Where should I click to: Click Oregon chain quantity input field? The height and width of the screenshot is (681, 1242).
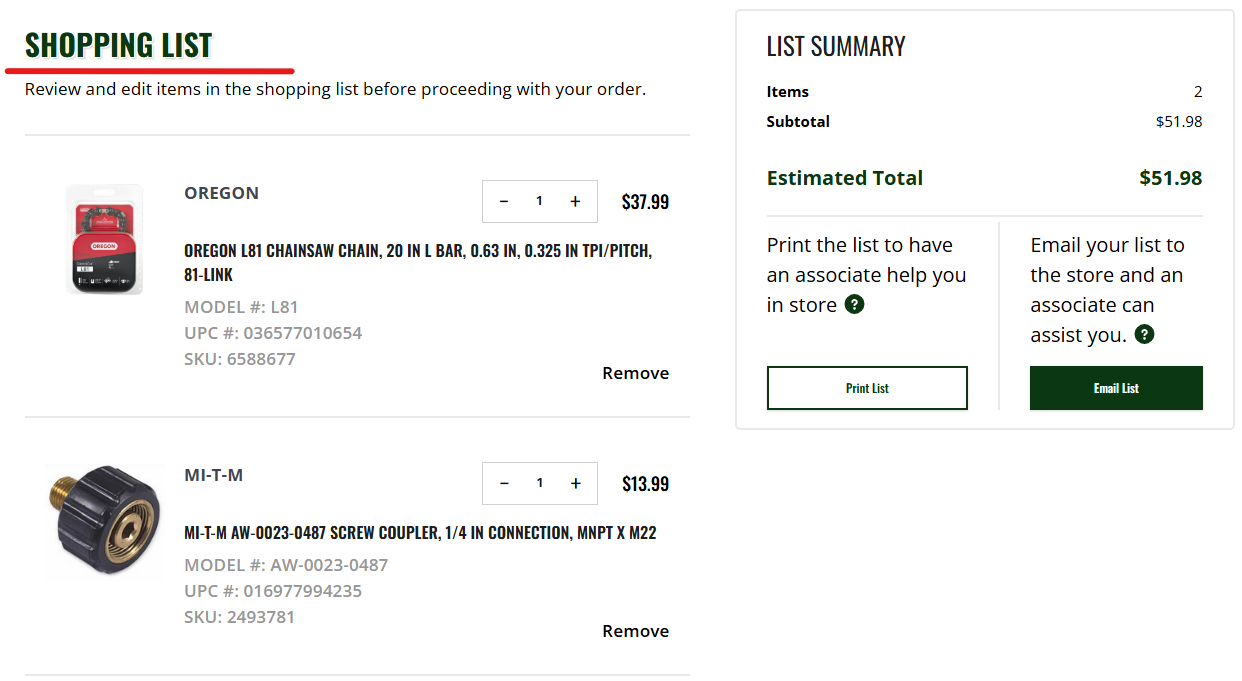[x=539, y=202]
